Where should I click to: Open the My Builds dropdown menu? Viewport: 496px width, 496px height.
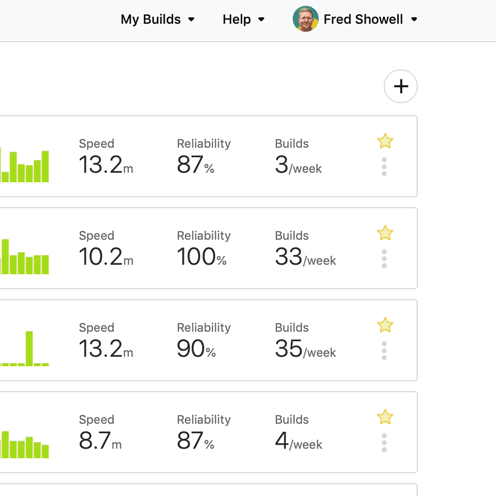point(157,19)
